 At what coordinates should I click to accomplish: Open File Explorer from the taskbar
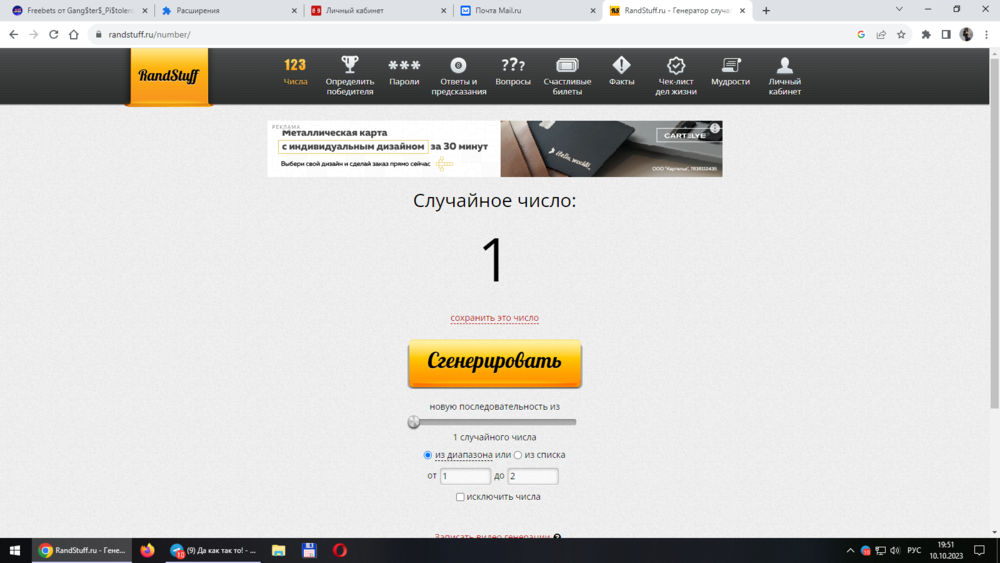coord(278,550)
